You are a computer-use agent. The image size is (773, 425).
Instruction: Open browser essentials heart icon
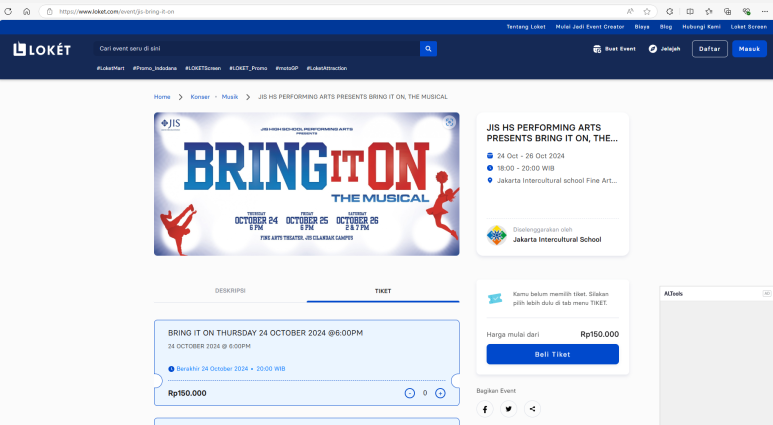point(746,11)
